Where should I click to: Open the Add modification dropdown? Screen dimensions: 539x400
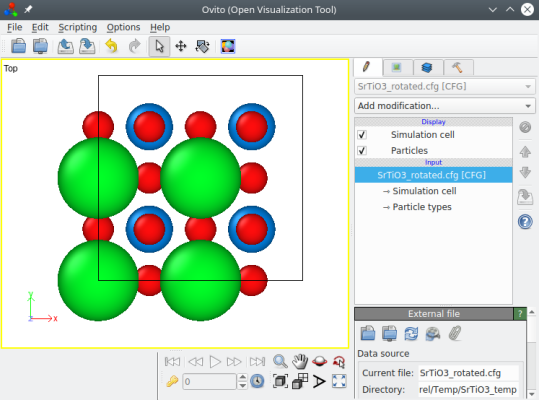pyautogui.click(x=444, y=106)
